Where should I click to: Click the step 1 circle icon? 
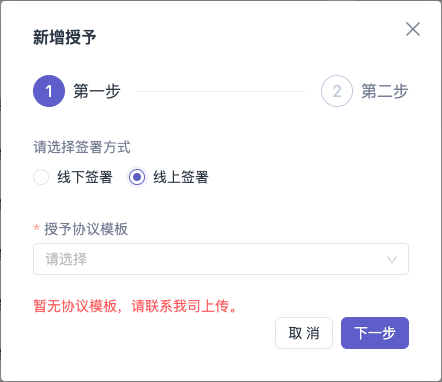pyautogui.click(x=49, y=91)
